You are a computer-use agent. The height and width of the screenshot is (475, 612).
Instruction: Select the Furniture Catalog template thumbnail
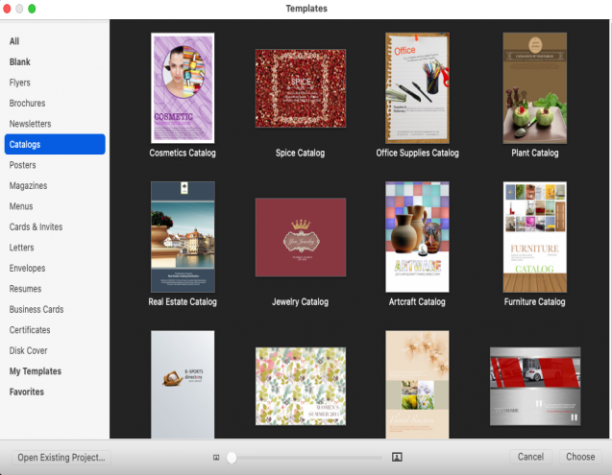pyautogui.click(x=535, y=237)
